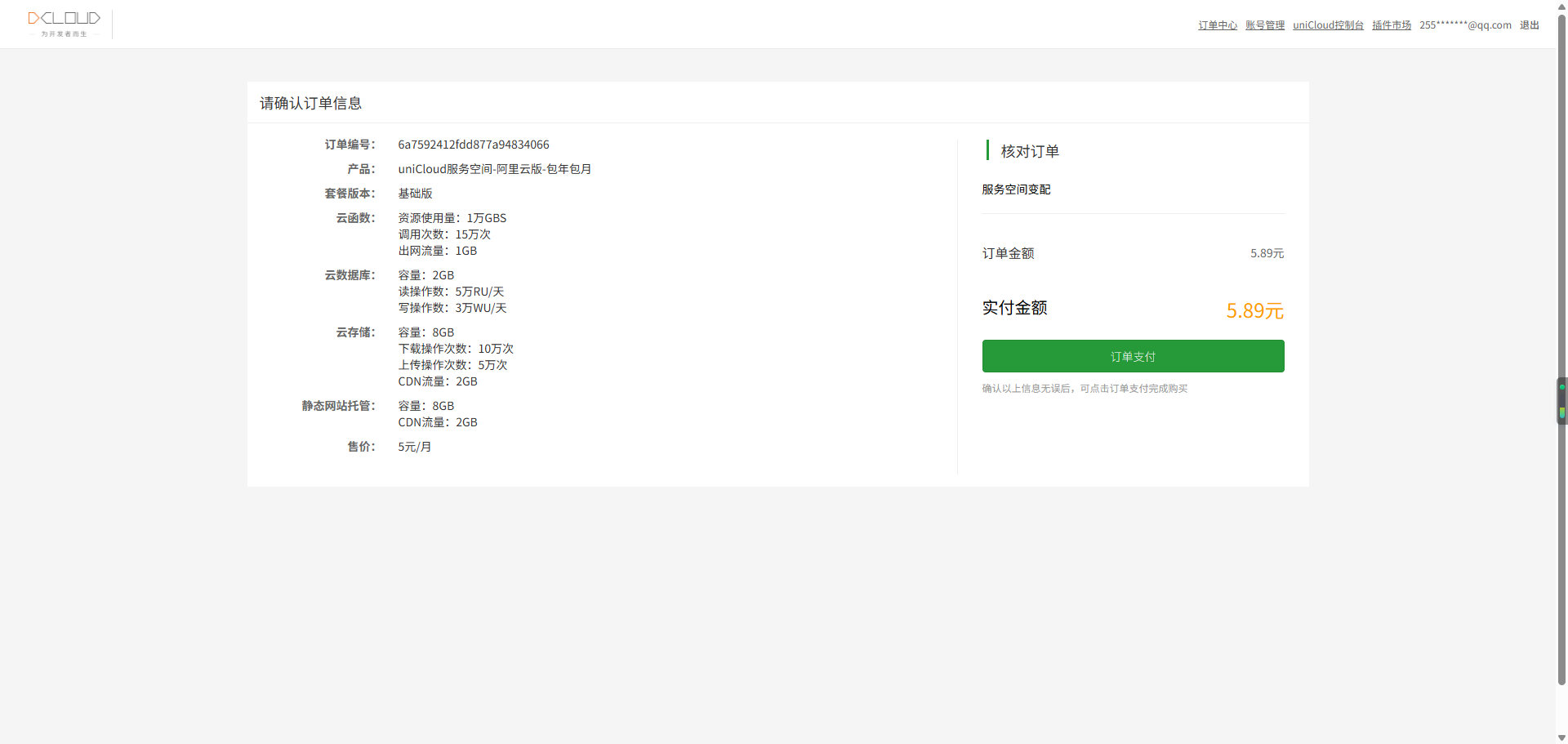Click the scrollbar down arrow
This screenshot has height=744, width=1568.
tap(1561, 737)
